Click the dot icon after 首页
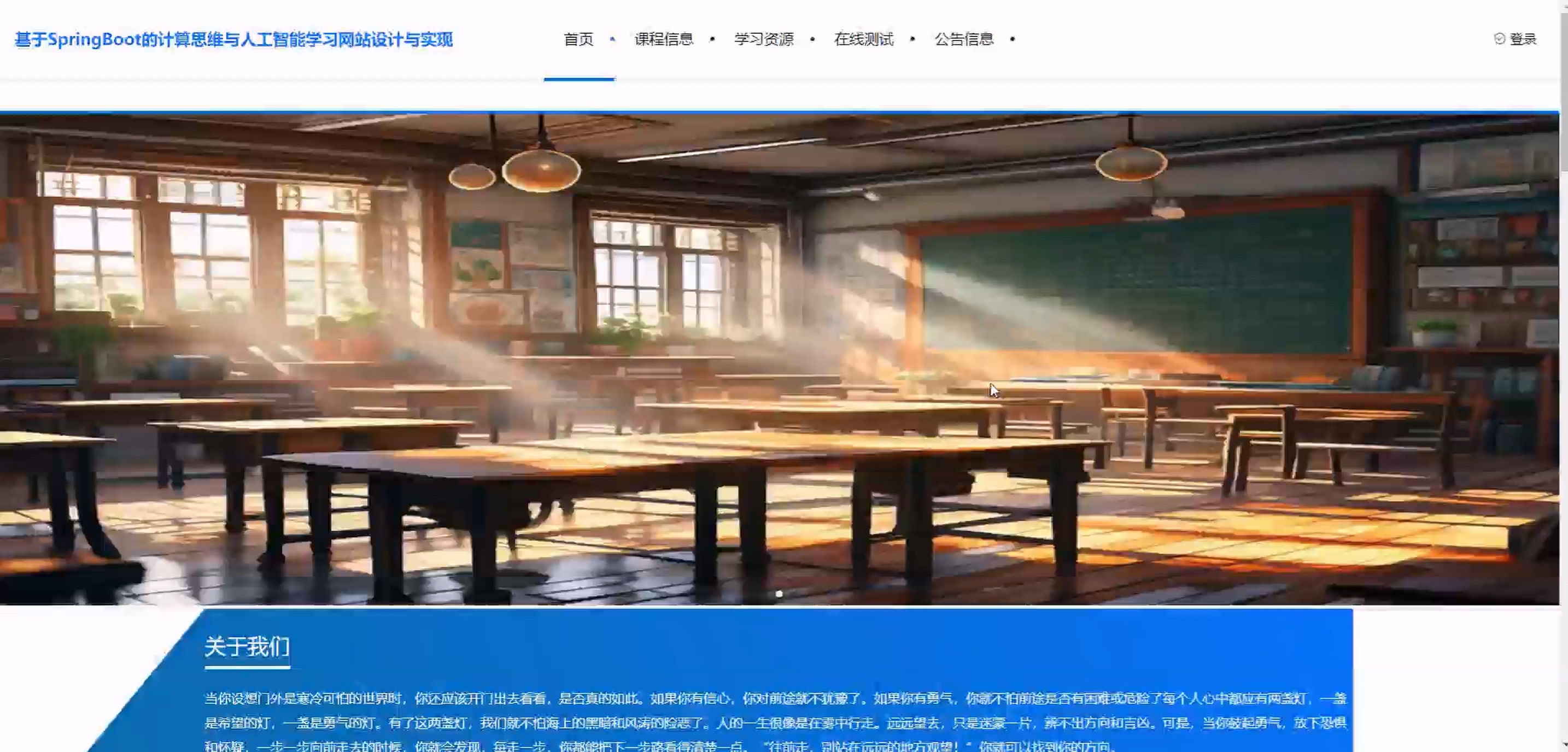 coord(612,39)
